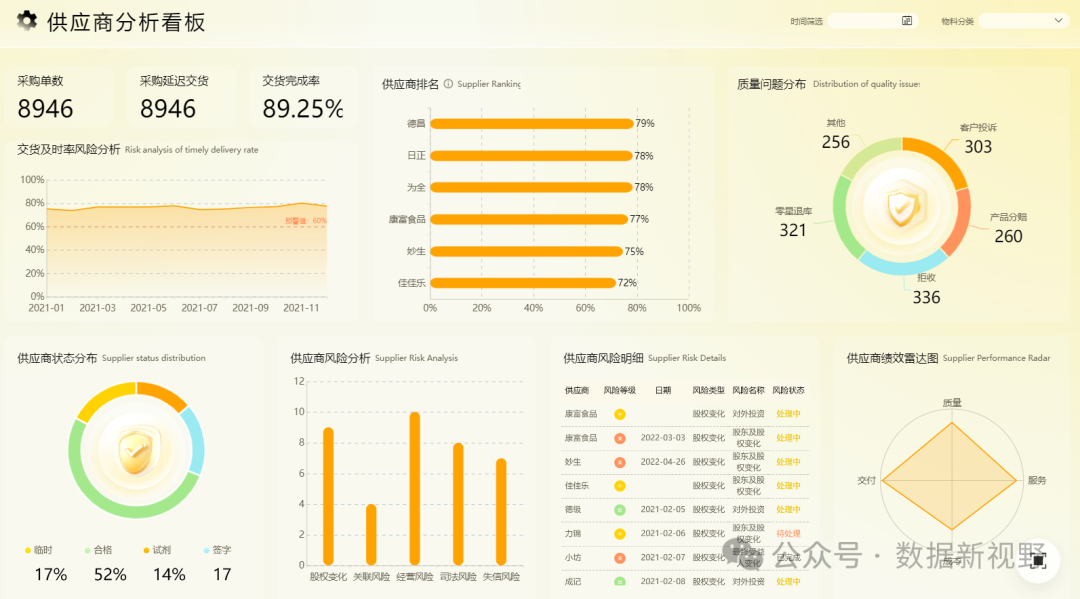Click the 风险状态 column header
Viewport: 1080px width, 599px height.
coord(788,390)
